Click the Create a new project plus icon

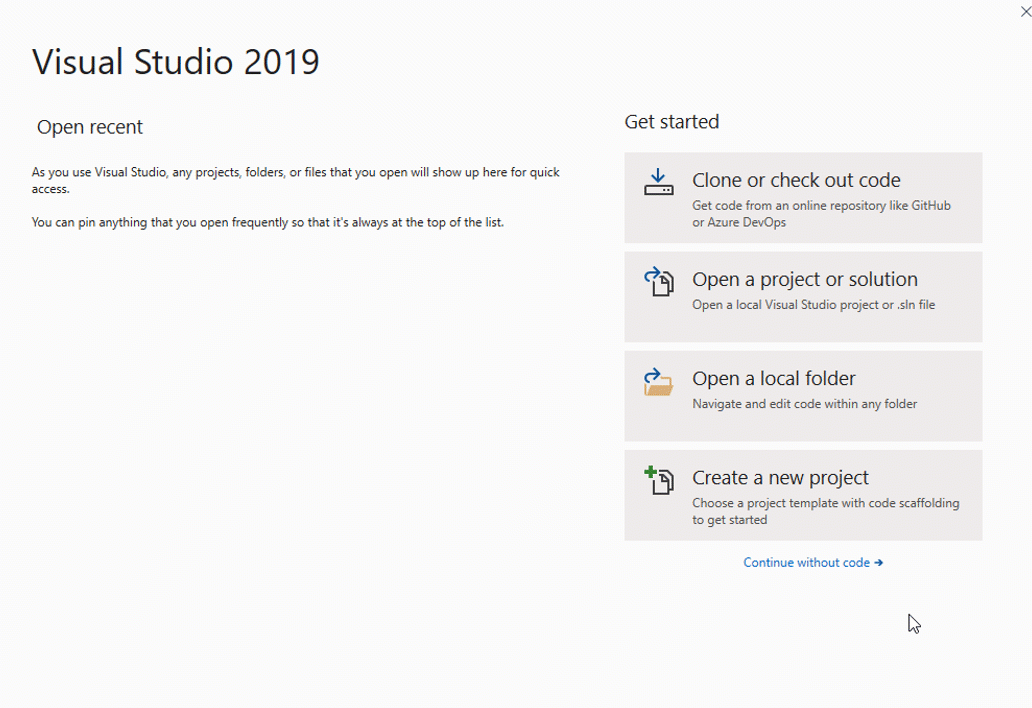(658, 480)
